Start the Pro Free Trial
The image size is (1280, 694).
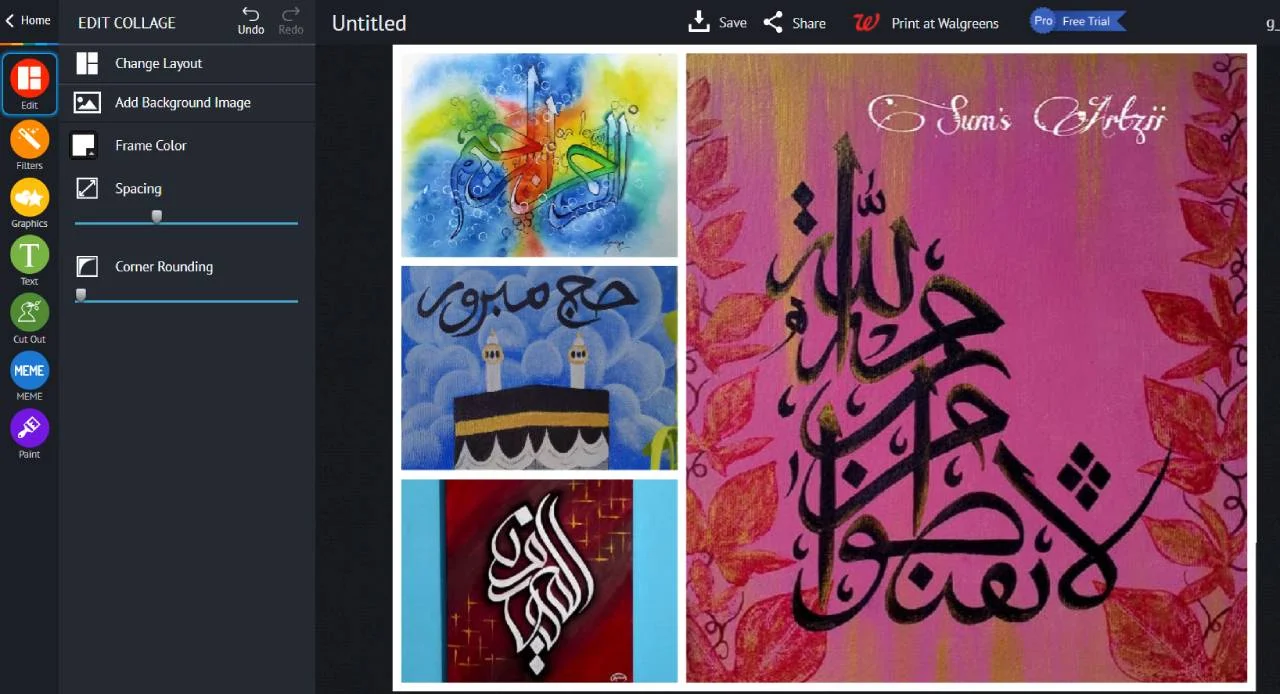point(1078,21)
